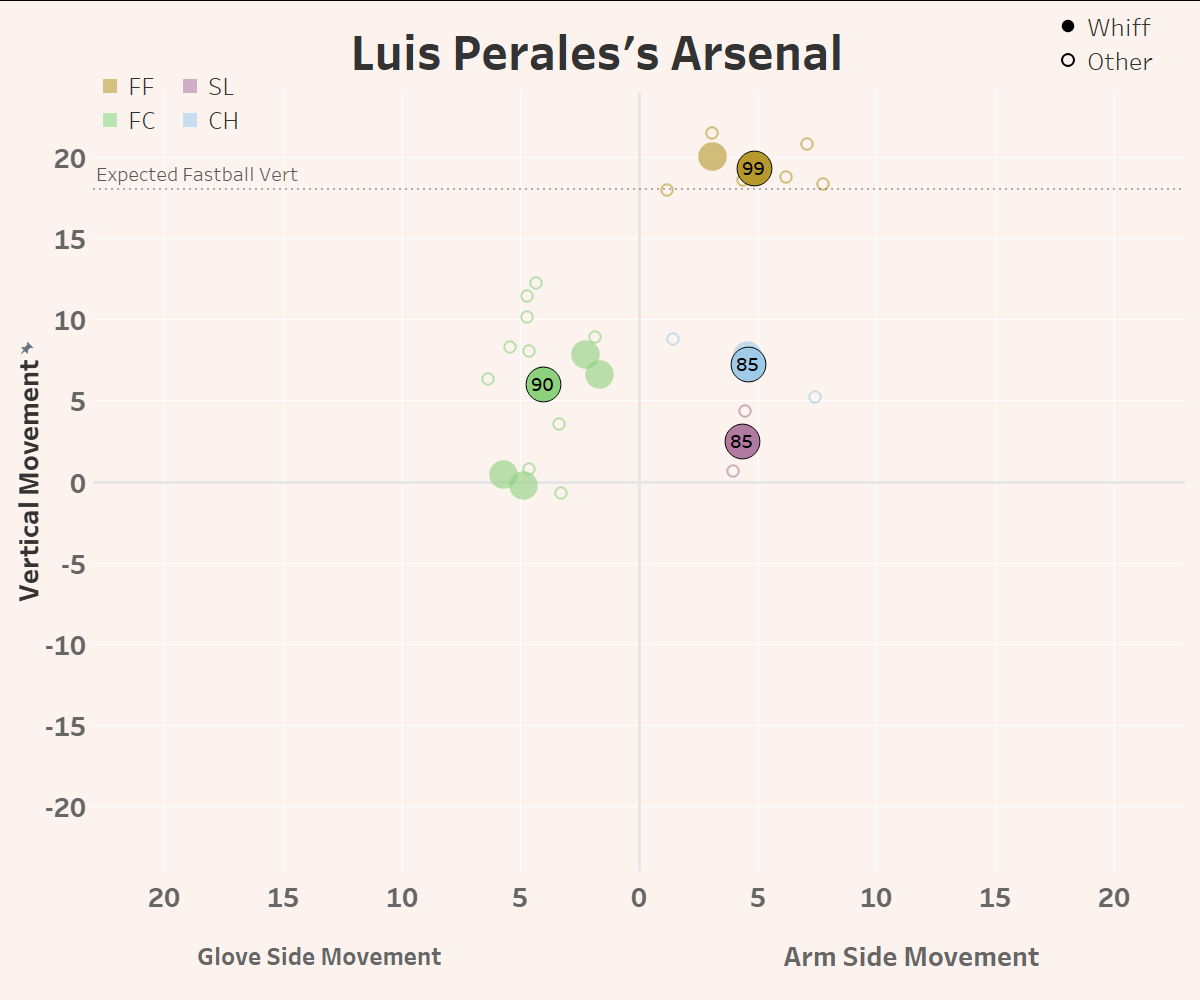Viewport: 1200px width, 1000px height.
Task: Click the Other legend text label
Action: [1120, 62]
